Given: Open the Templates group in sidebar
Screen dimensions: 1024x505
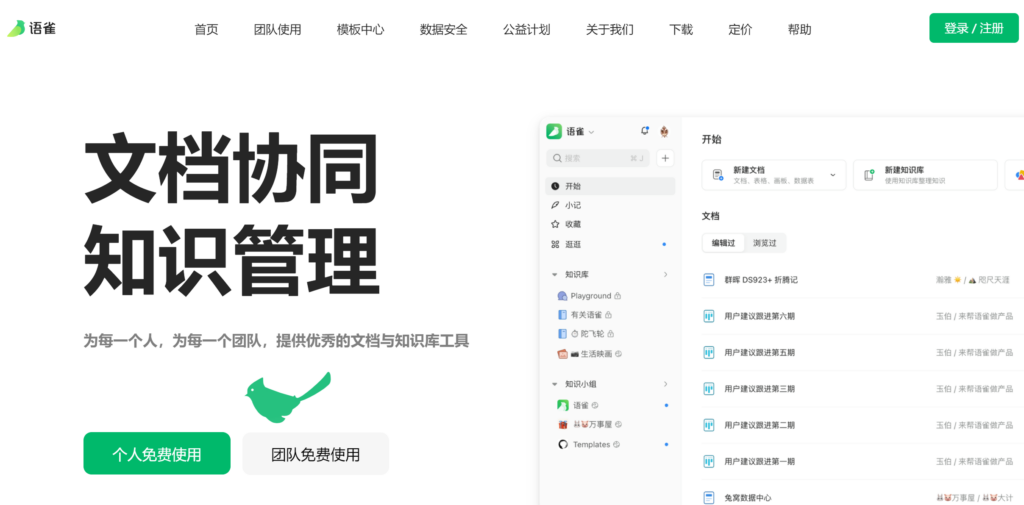Looking at the screenshot, I should tap(591, 444).
